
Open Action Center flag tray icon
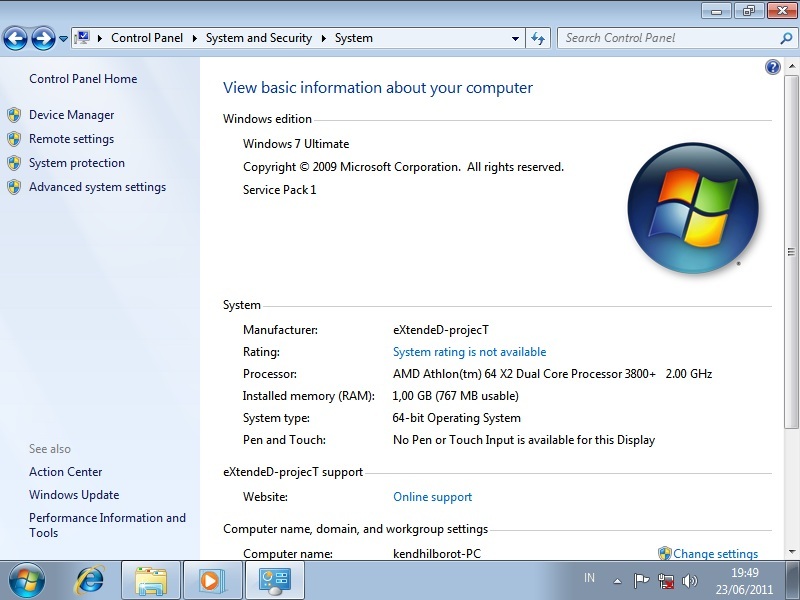pos(641,580)
